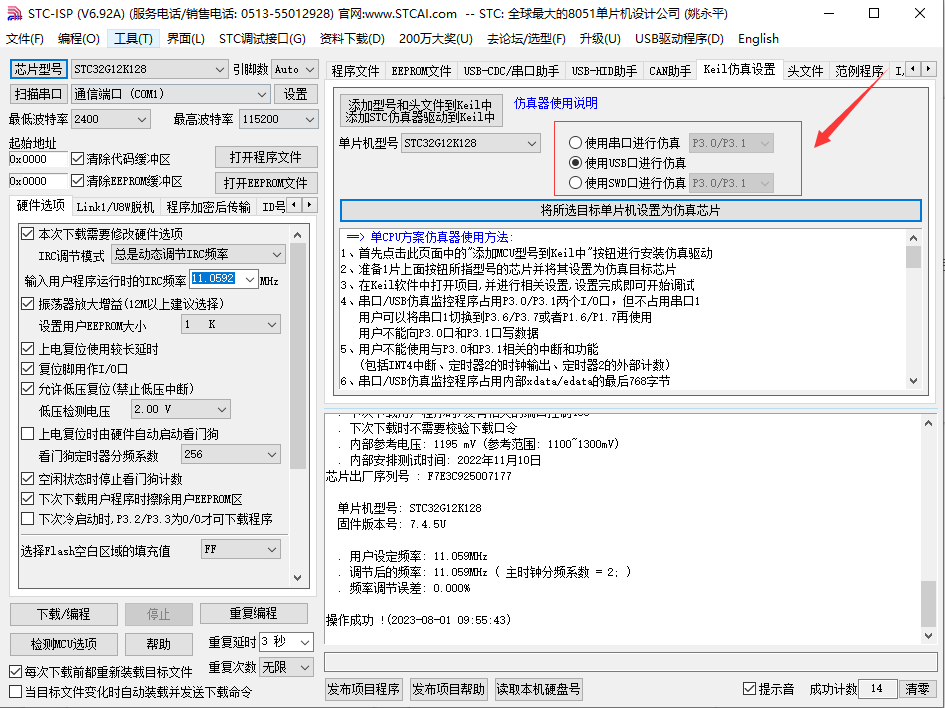Image resolution: width=945 pixels, height=708 pixels.
Task: Switch to Link1/U8W脱机 tab
Action: (115, 207)
